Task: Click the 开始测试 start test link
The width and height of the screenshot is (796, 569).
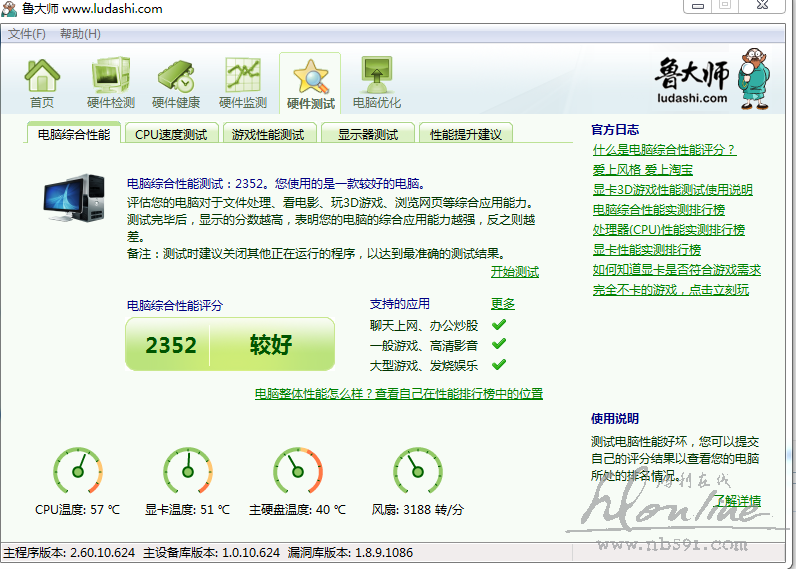Action: click(514, 272)
